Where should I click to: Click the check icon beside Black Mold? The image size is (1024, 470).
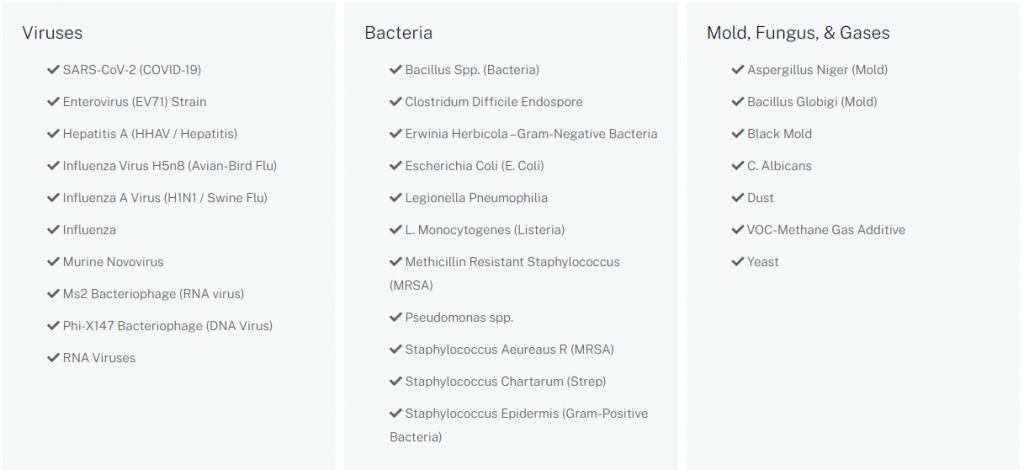(x=737, y=134)
